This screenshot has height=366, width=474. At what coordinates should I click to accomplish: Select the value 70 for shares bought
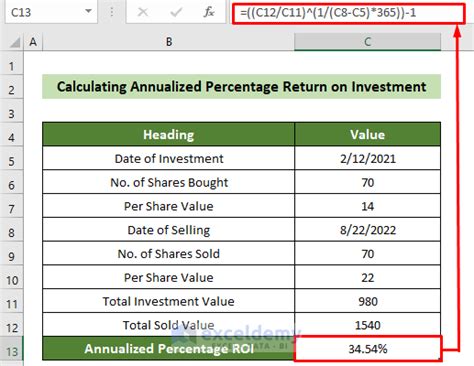tap(367, 182)
